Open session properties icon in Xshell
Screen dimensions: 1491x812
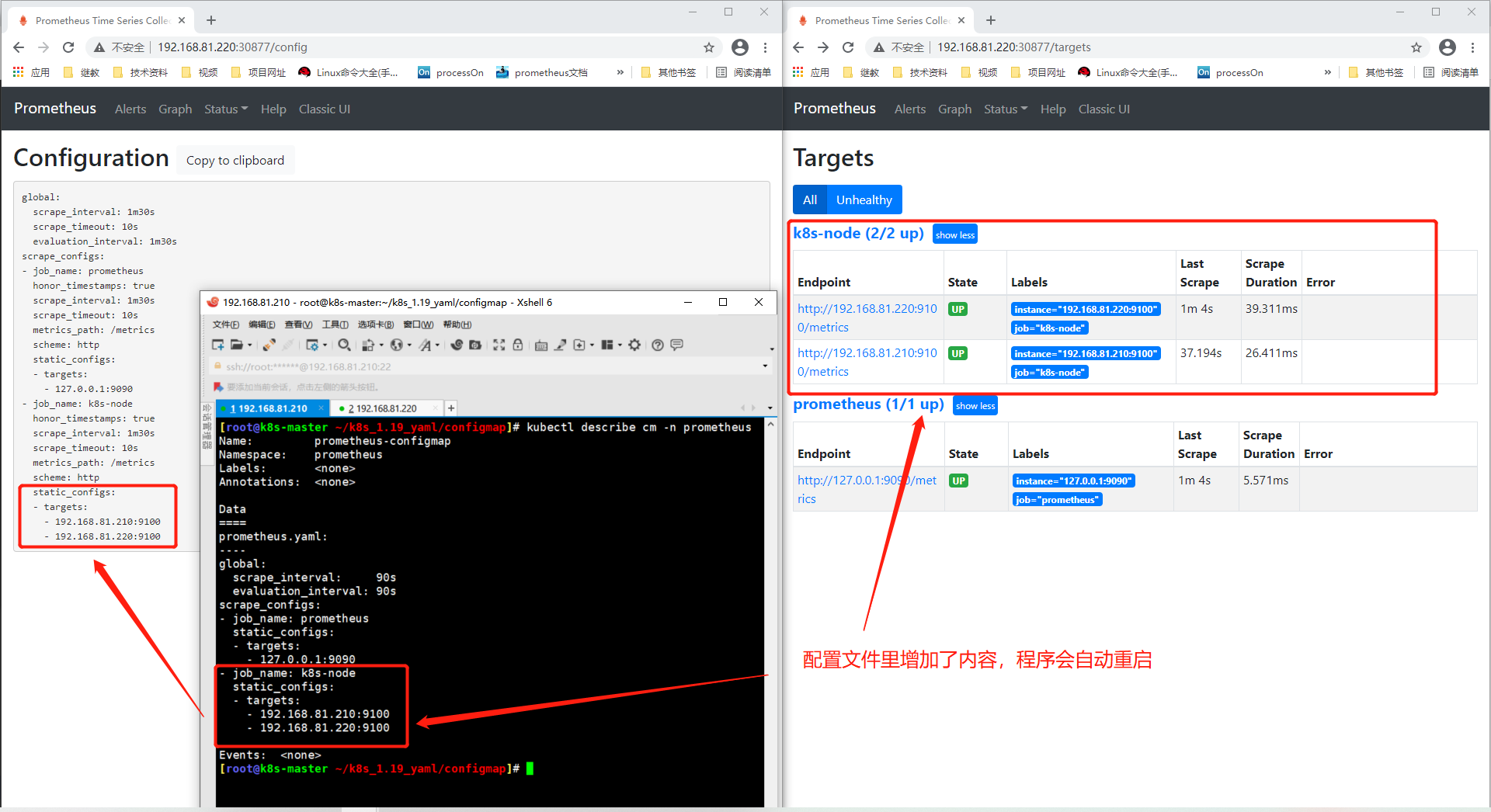pyautogui.click(x=312, y=345)
